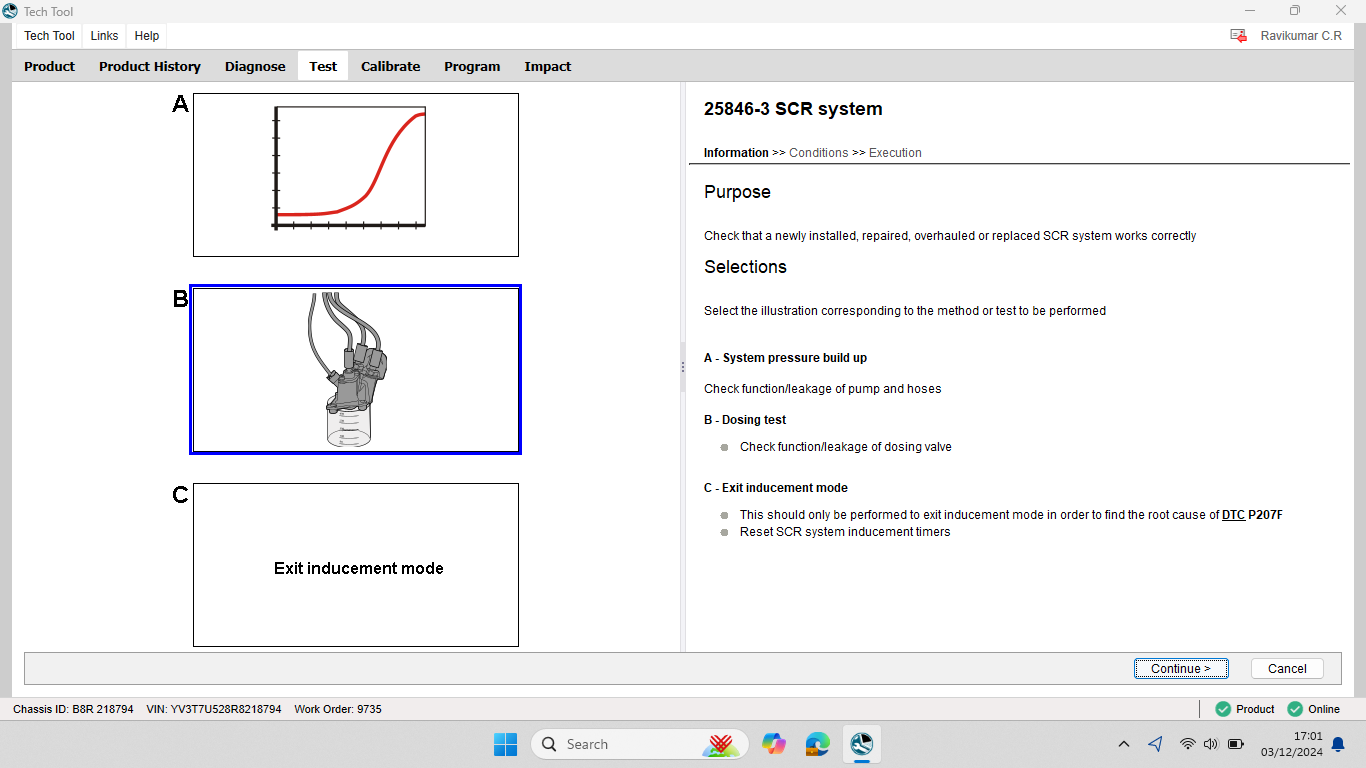The height and width of the screenshot is (768, 1366).
Task: Open the clock and date display
Action: coord(1292,744)
